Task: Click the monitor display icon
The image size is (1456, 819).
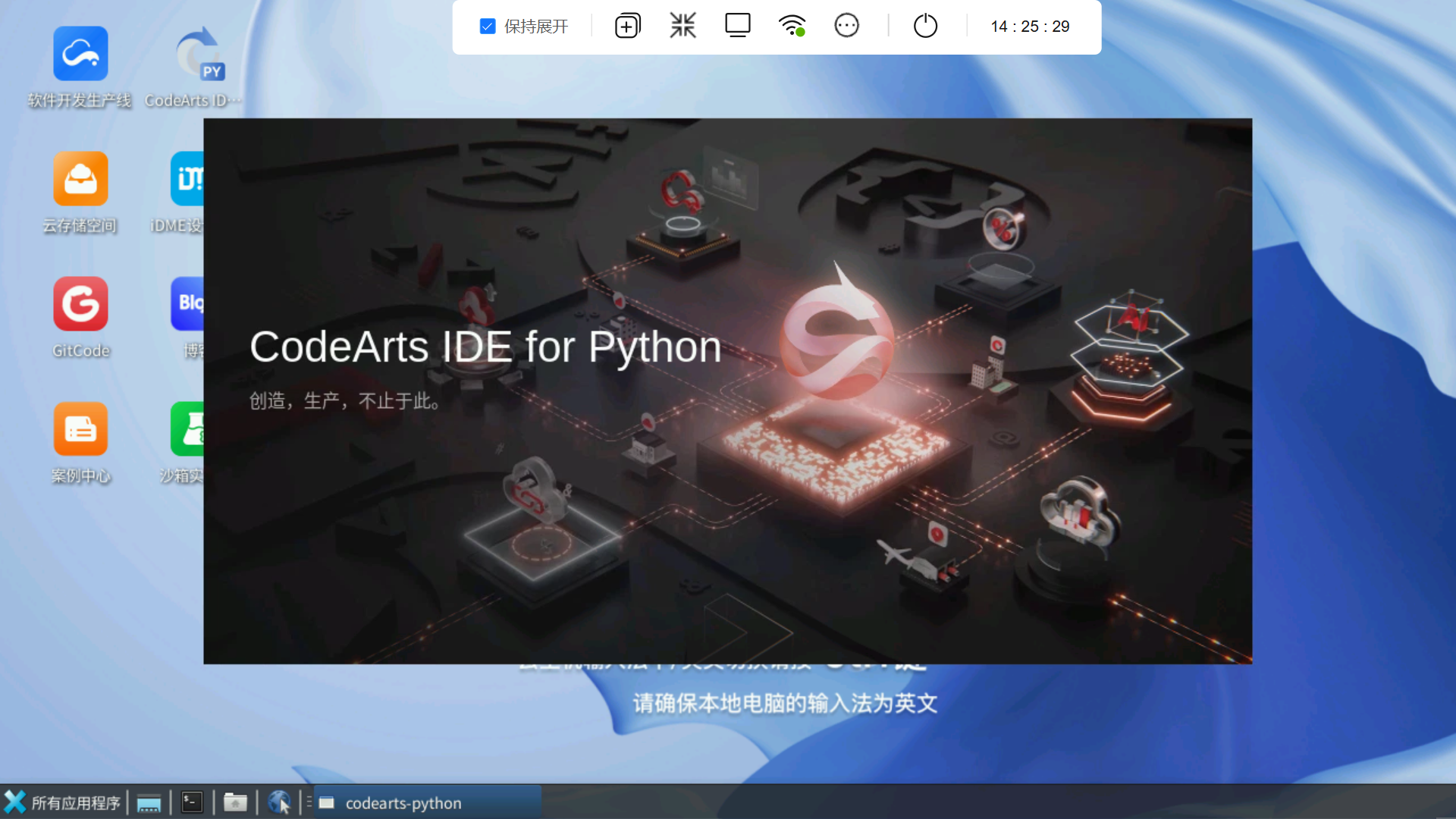Action: [x=737, y=27]
